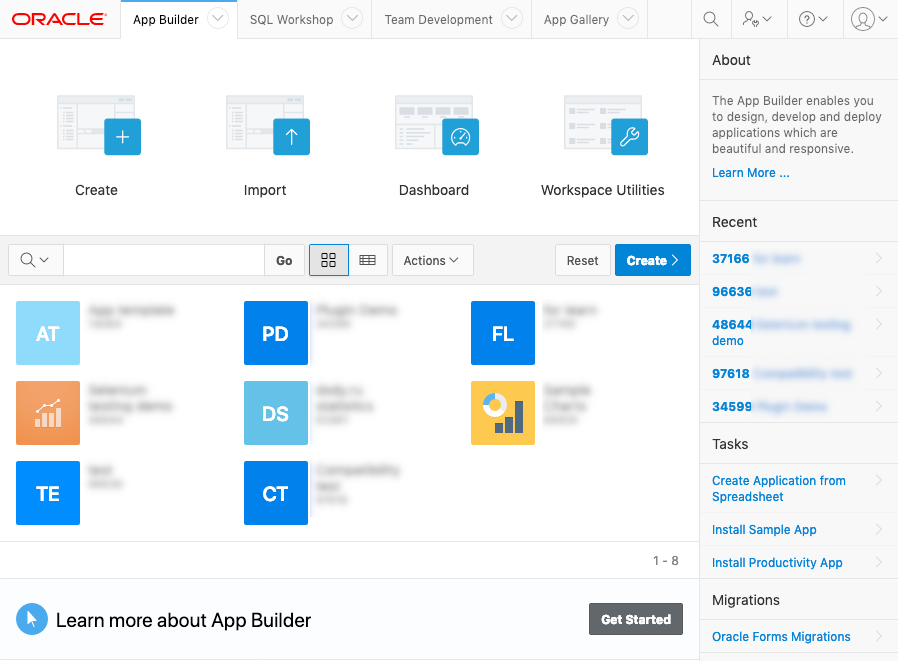898x661 pixels.
Task: Click the Oracle logo
Action: click(x=59, y=19)
